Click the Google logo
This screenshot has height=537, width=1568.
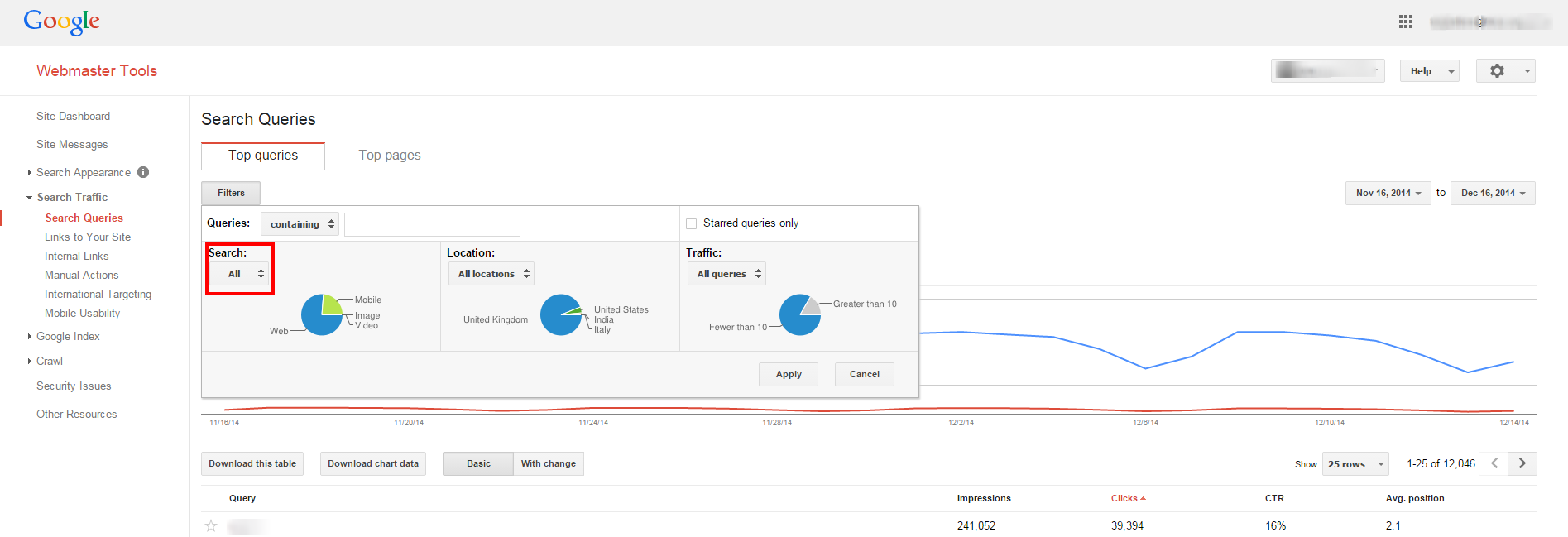pyautogui.click(x=61, y=22)
